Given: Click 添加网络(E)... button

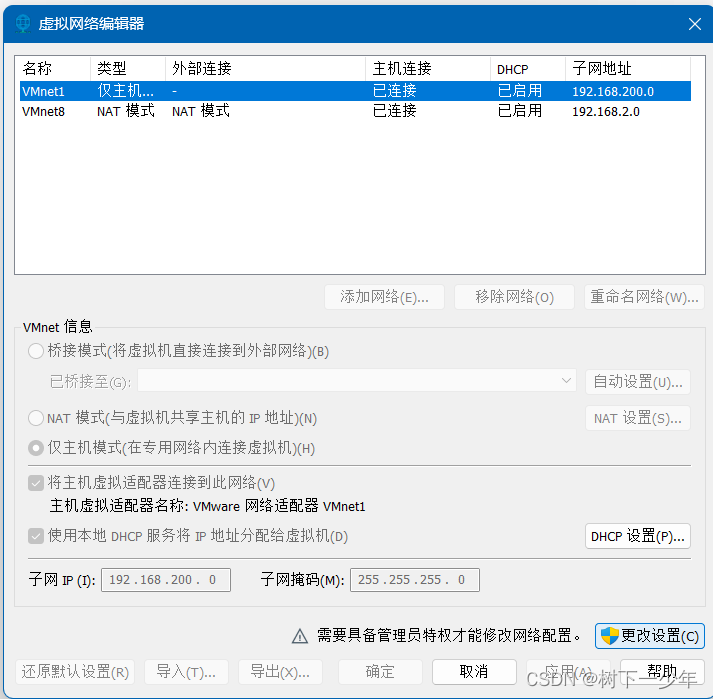Looking at the screenshot, I should [384, 297].
